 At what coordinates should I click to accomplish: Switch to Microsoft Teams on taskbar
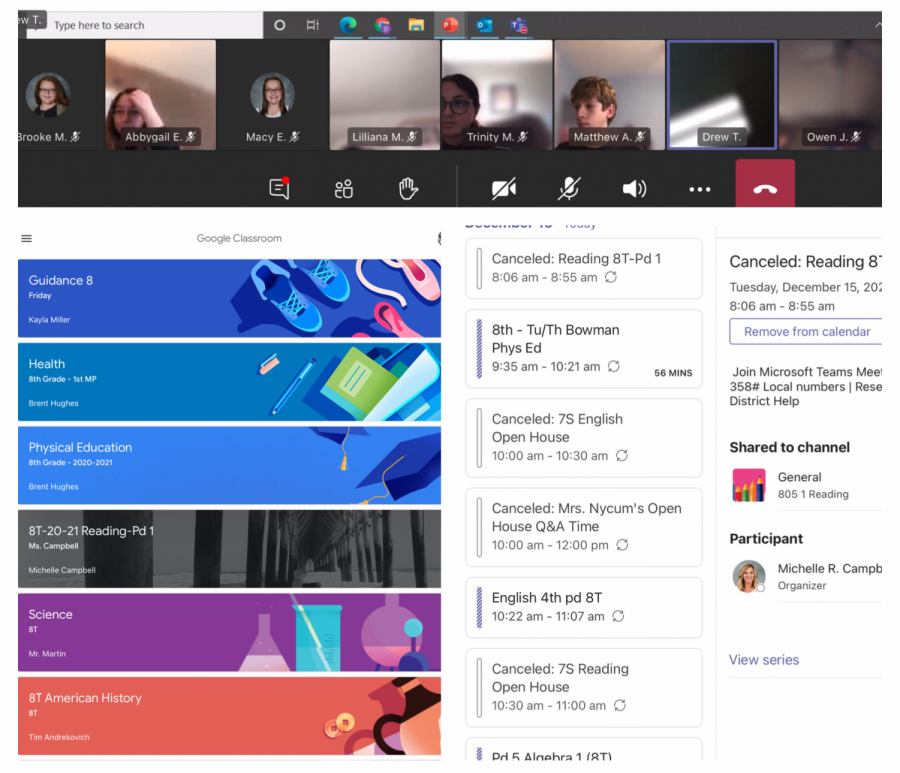(519, 25)
